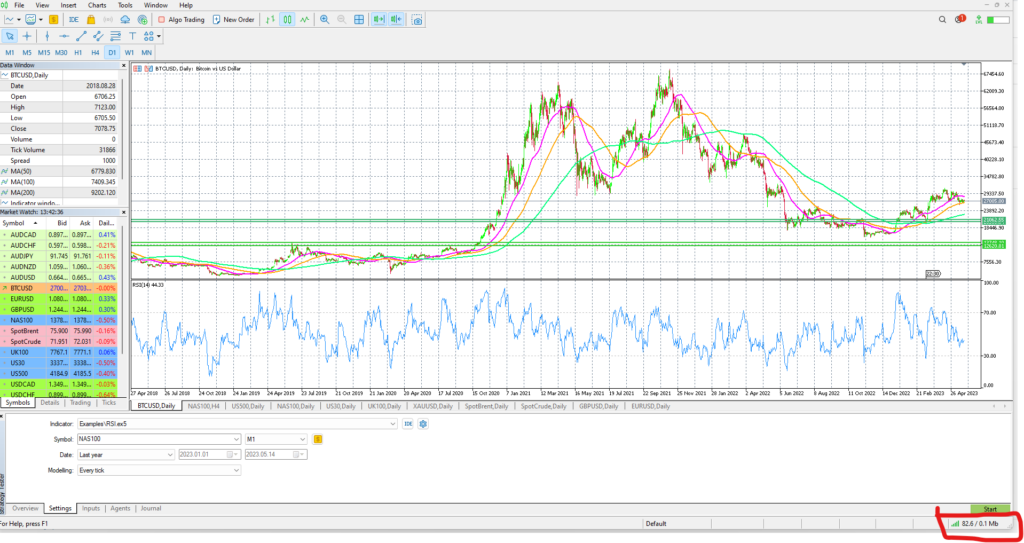This screenshot has height=543, width=1024.
Task: Open the Inputs tab in Strategy Tester
Action: point(91,508)
